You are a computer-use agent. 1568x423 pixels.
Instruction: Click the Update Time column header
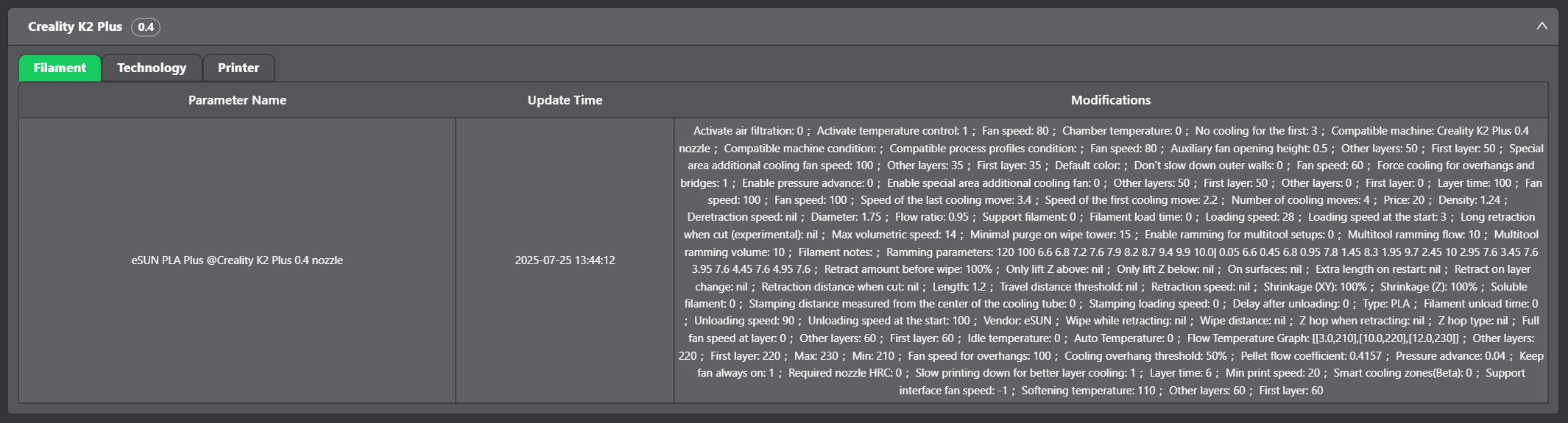point(565,100)
